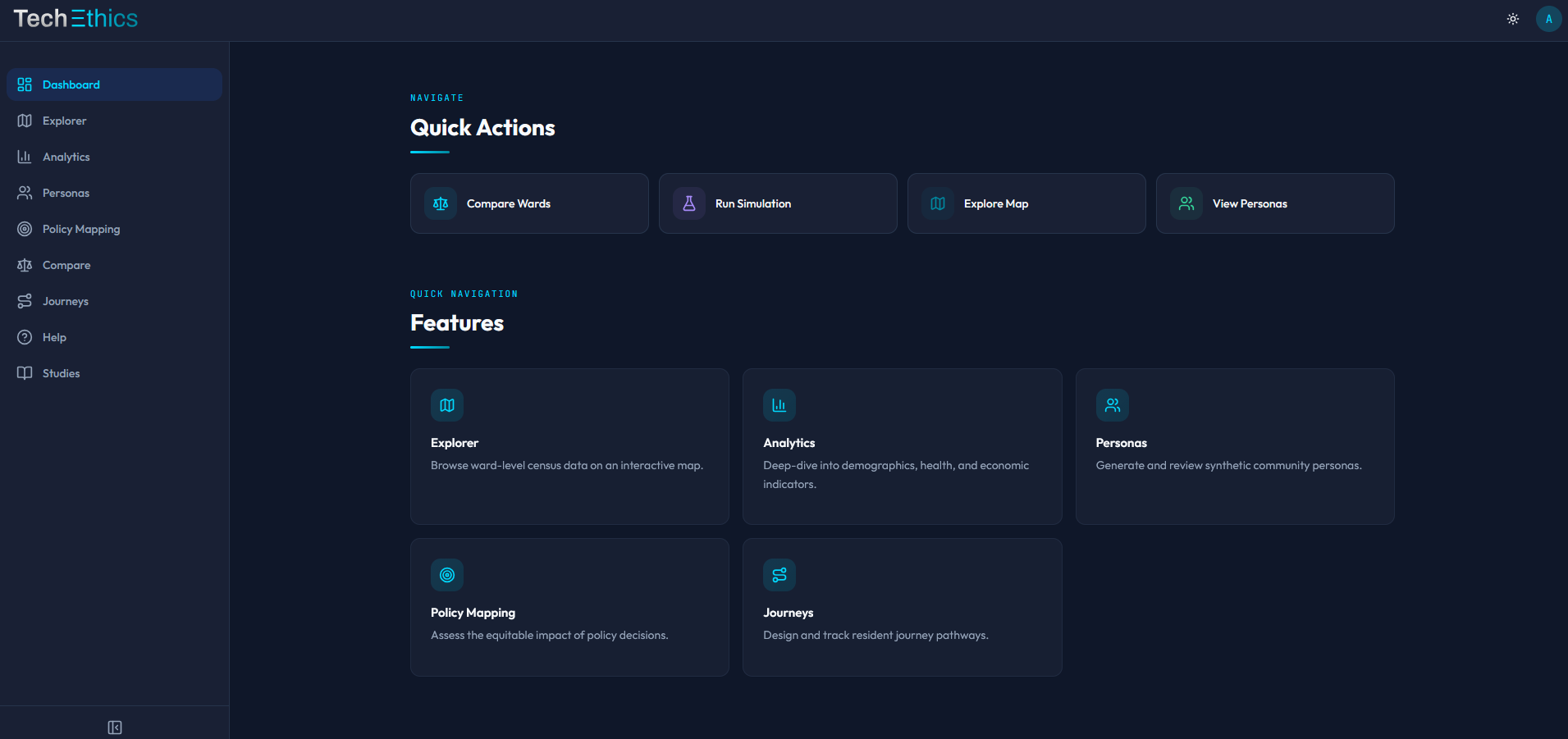The width and height of the screenshot is (1568, 739).
Task: Click the Help question mark icon
Action: pyautogui.click(x=25, y=337)
